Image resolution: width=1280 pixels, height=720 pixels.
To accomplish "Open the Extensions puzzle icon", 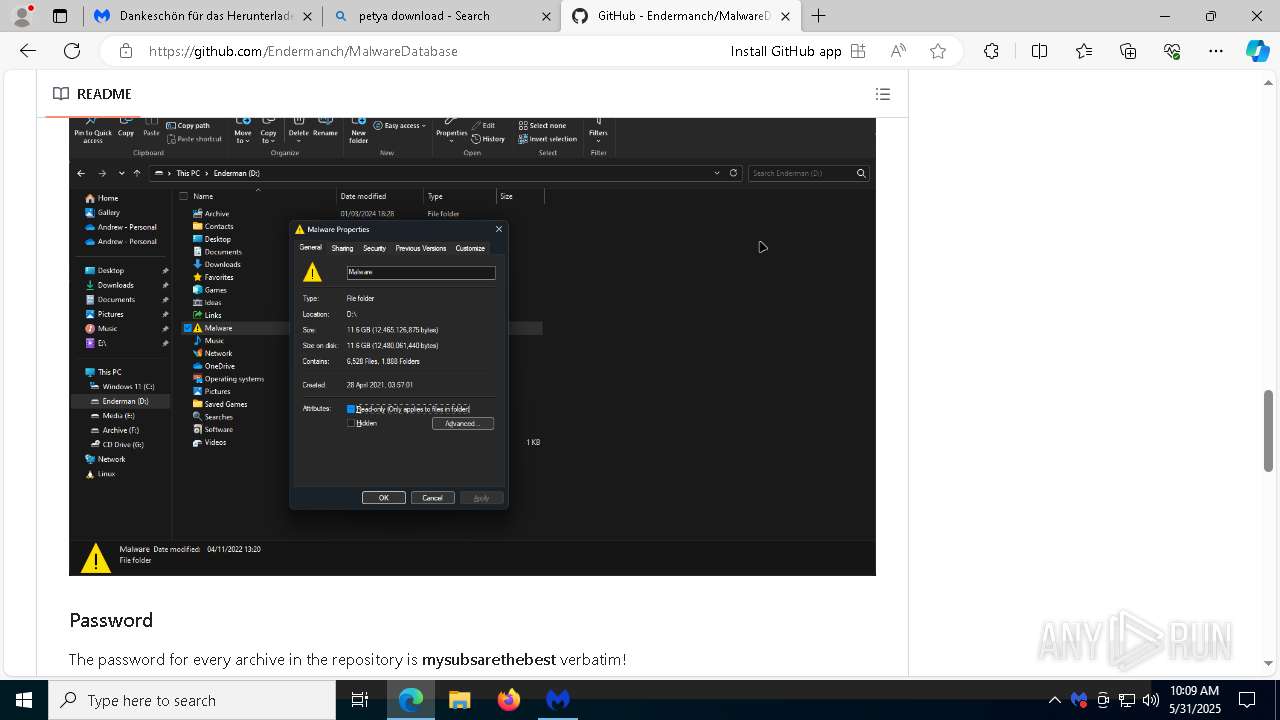I will pyautogui.click(x=991, y=51).
